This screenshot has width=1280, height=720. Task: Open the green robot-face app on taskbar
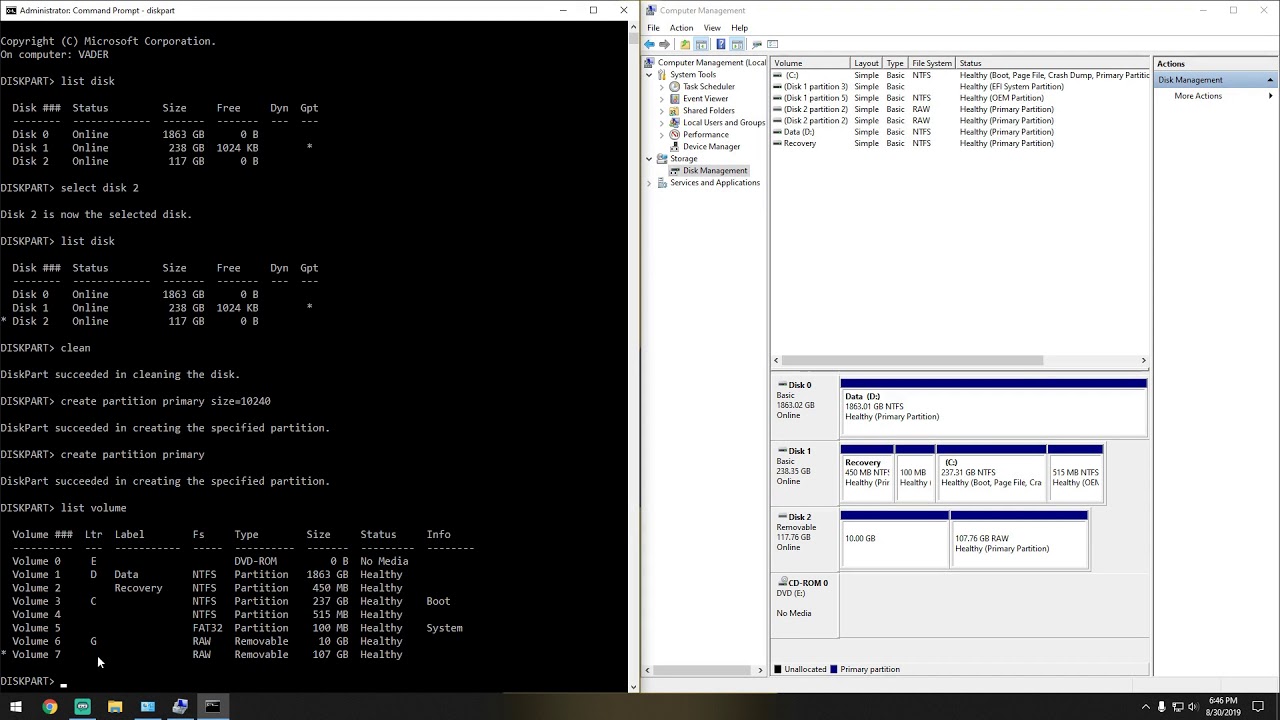click(x=82, y=707)
